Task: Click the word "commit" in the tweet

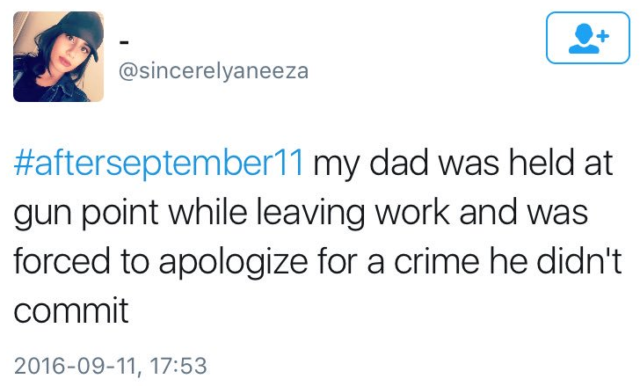Action: [71, 311]
